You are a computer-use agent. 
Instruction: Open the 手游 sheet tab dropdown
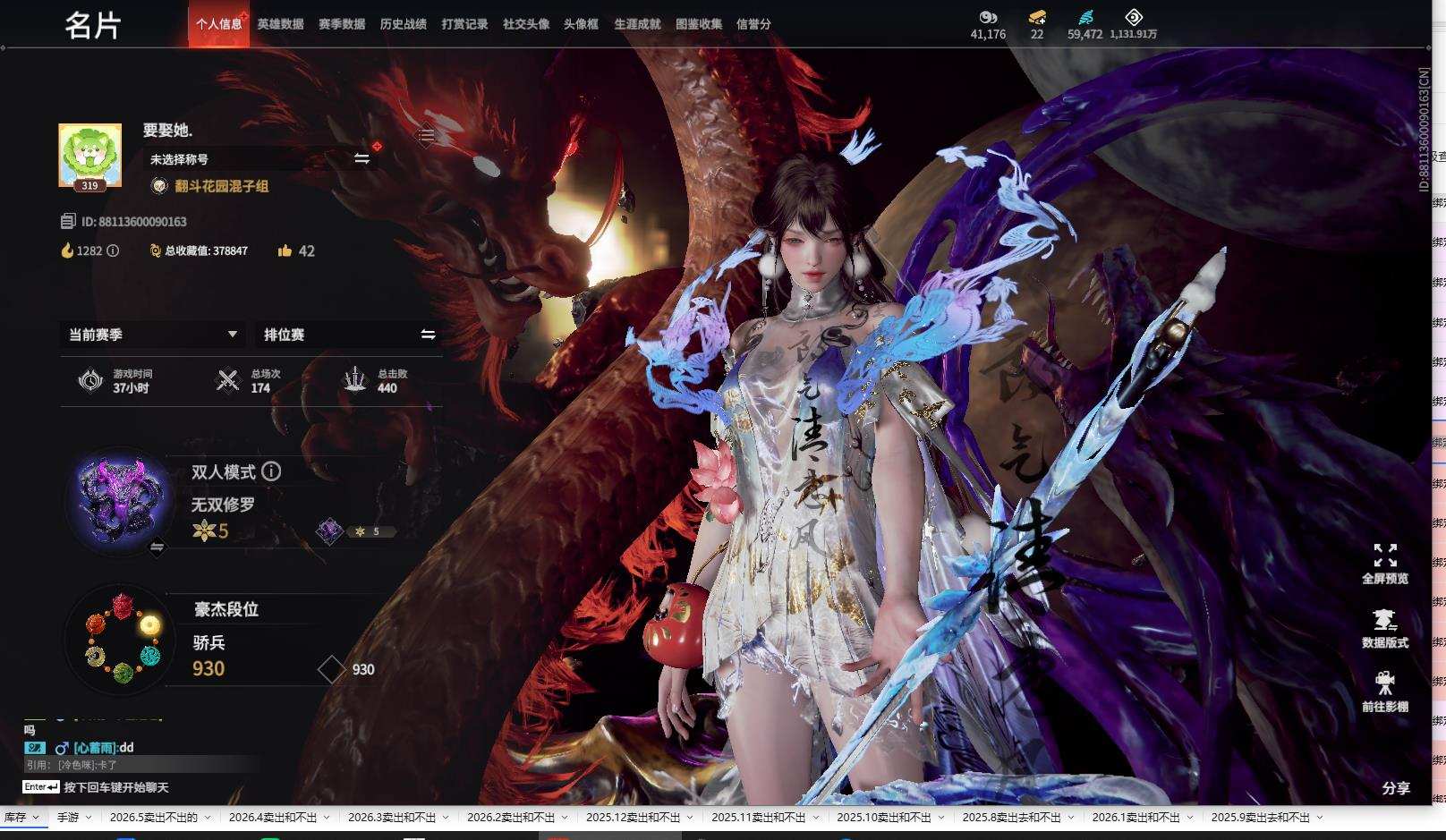88,818
